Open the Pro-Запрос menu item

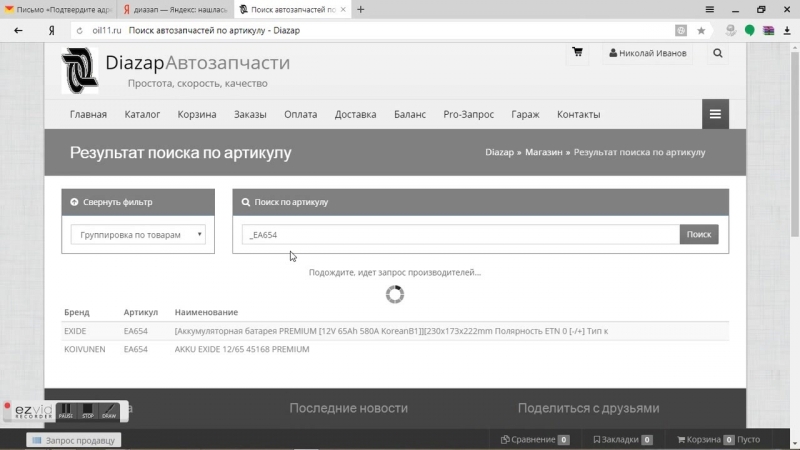[468, 114]
